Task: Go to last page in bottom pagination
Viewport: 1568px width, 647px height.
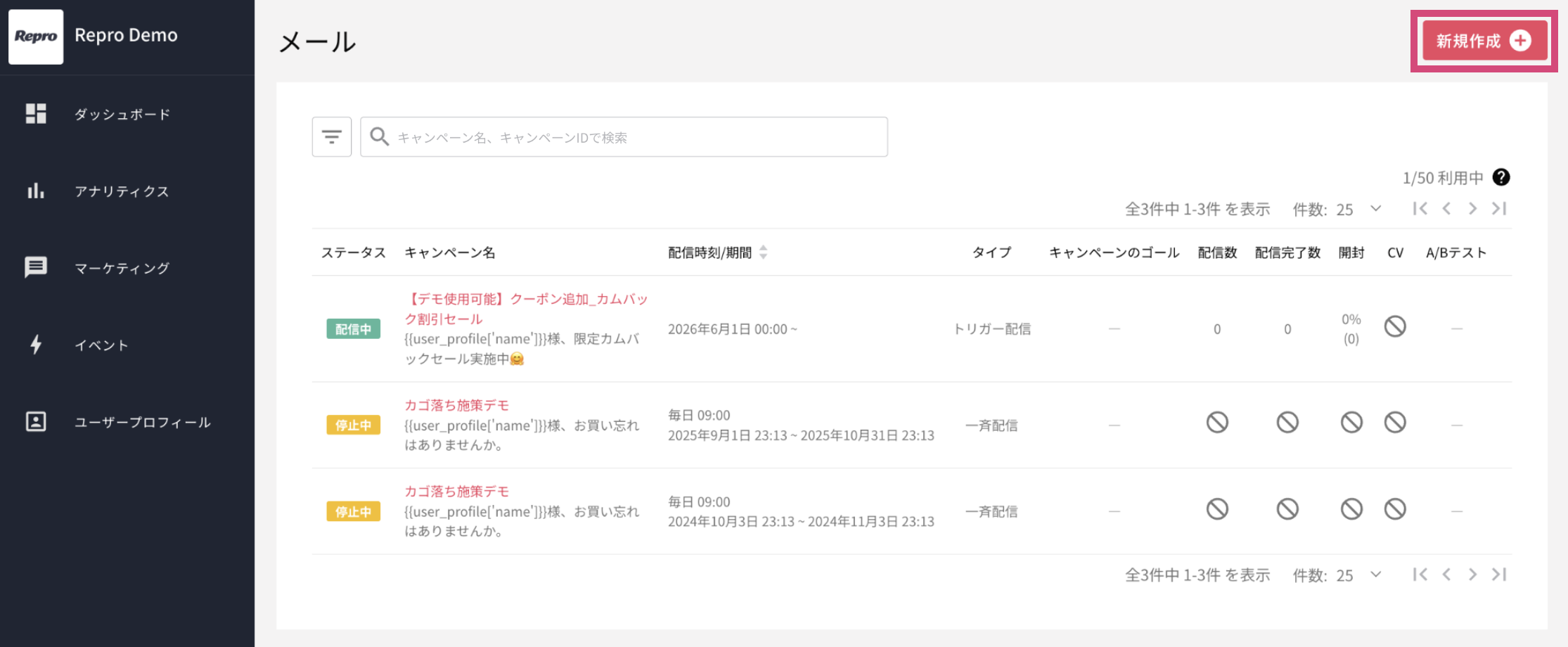Action: tap(1499, 575)
